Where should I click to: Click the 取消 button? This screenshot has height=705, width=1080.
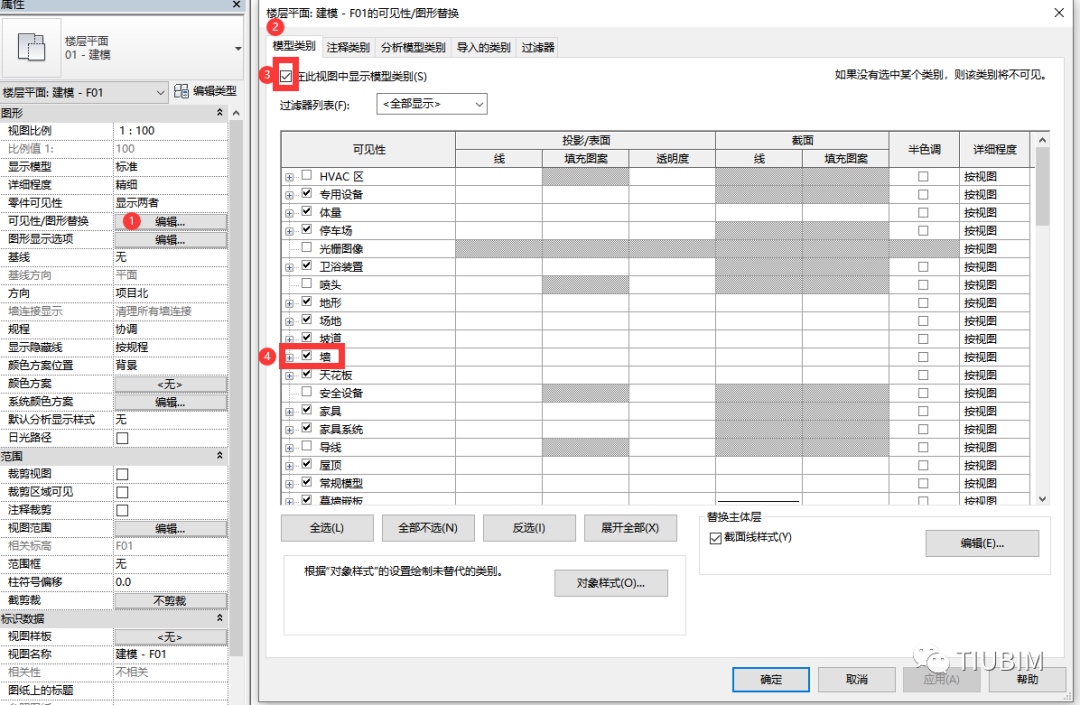point(857,680)
